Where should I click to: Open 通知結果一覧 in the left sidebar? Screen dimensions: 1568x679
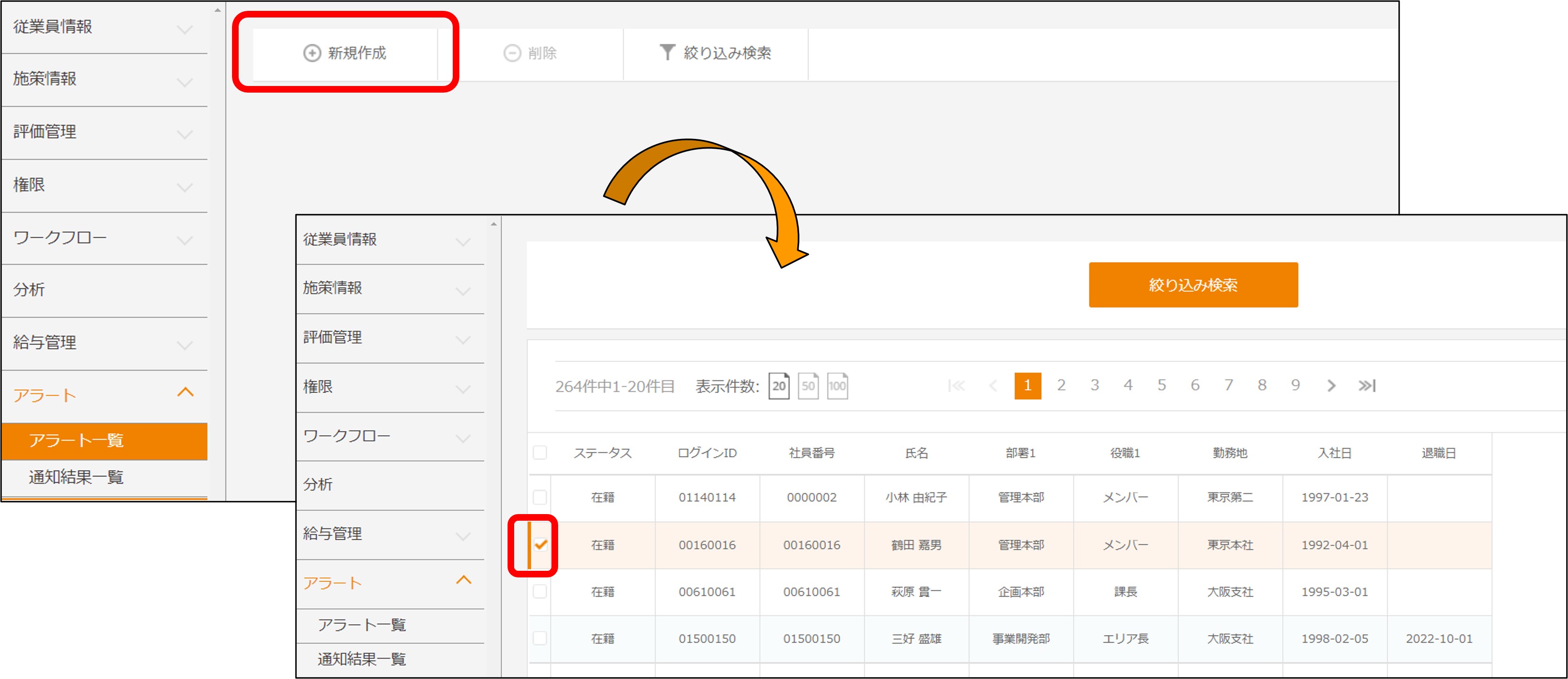[76, 477]
